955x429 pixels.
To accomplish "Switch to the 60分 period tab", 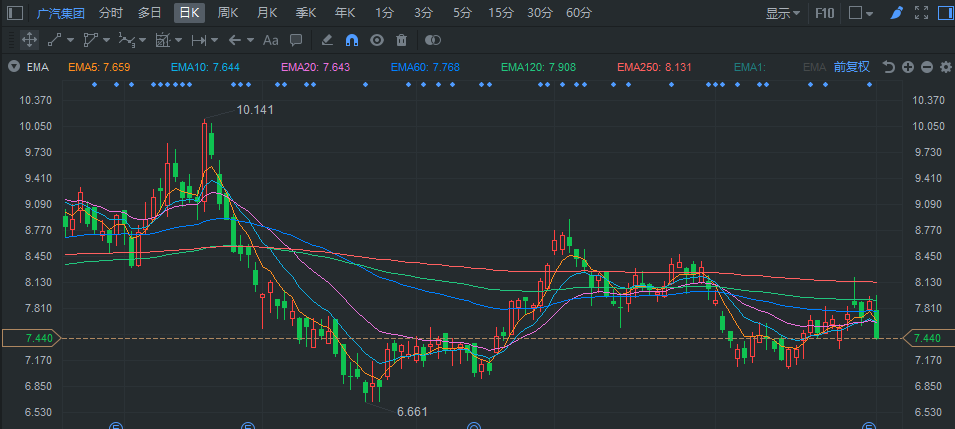I will [579, 13].
